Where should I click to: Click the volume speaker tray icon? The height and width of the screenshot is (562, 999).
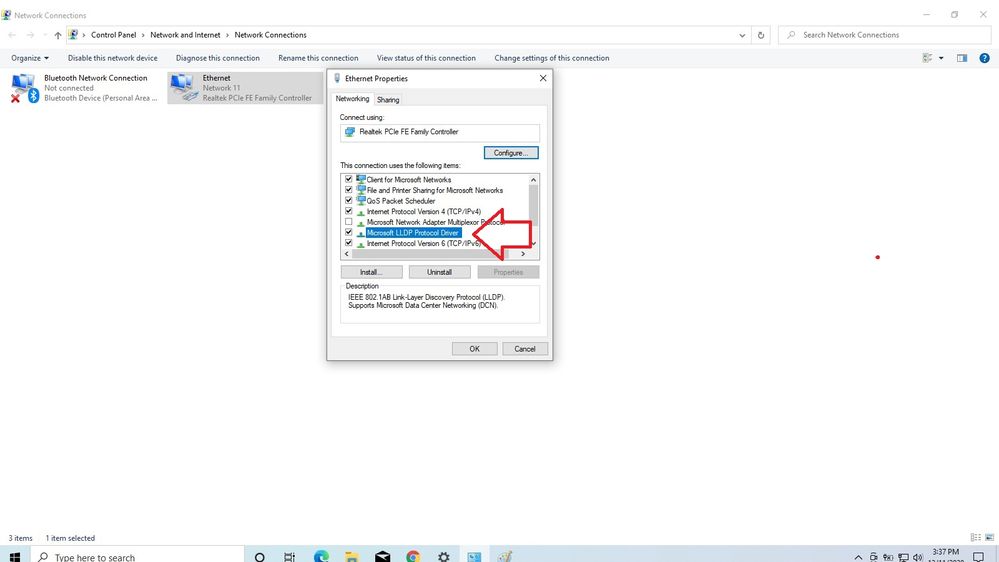pos(918,558)
